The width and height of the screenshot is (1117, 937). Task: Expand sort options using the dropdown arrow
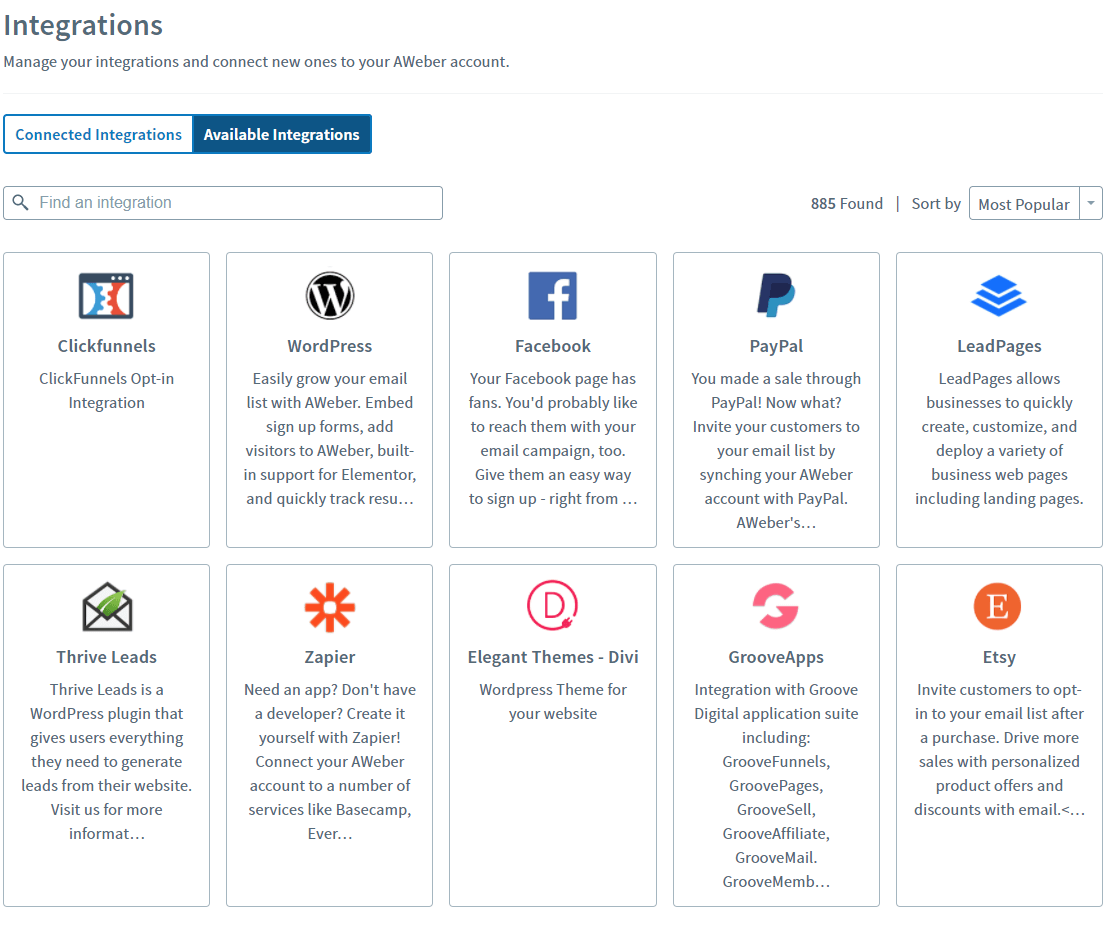click(1091, 204)
